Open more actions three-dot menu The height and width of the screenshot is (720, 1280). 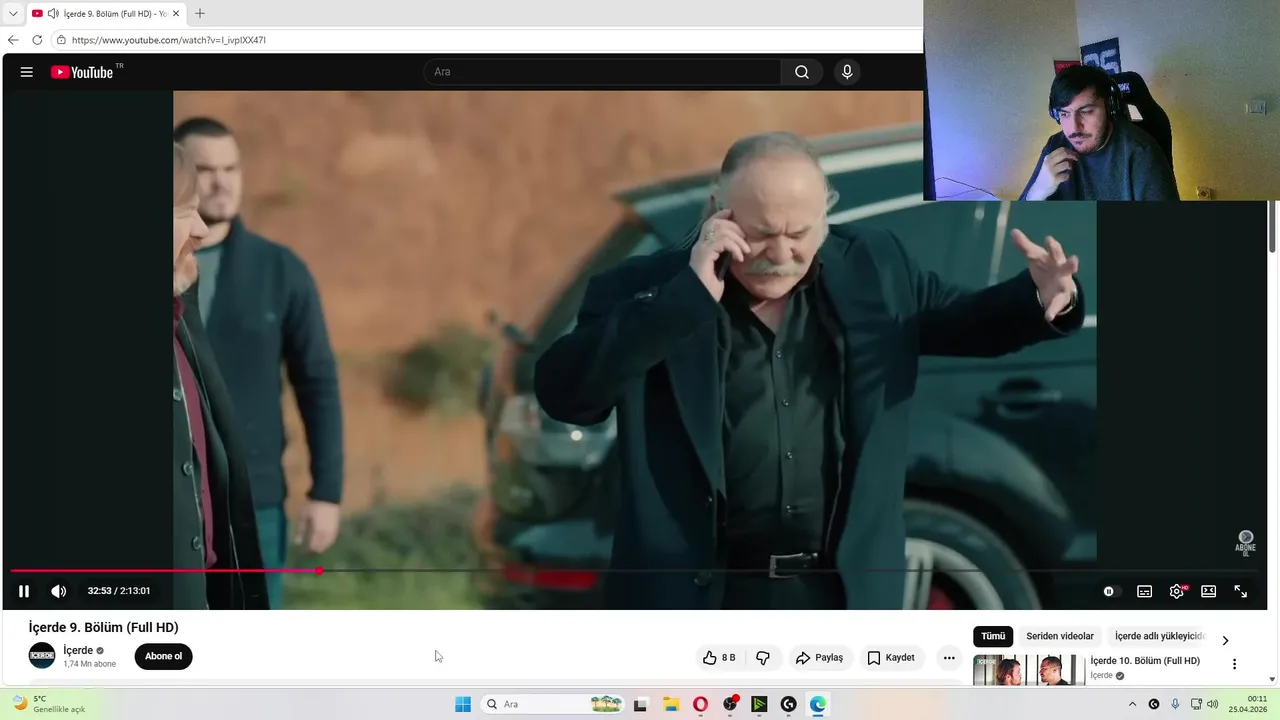[x=949, y=657]
